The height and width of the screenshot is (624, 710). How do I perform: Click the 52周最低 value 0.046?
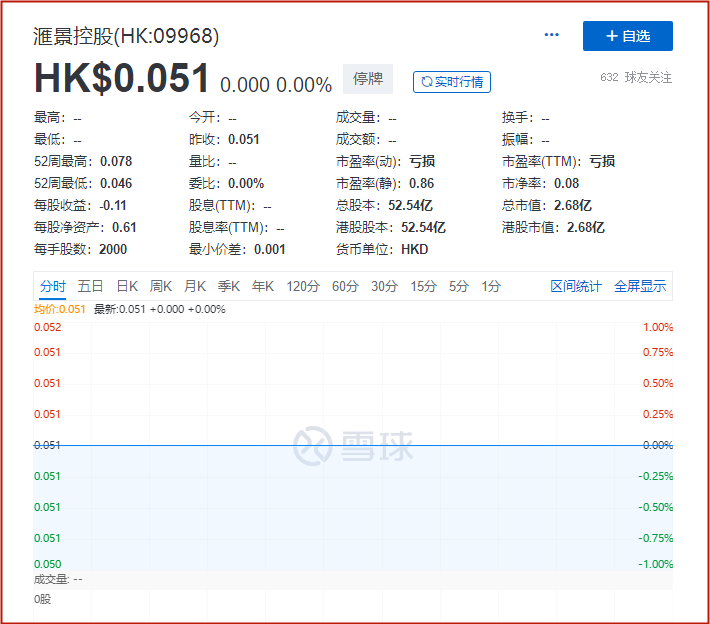116,183
